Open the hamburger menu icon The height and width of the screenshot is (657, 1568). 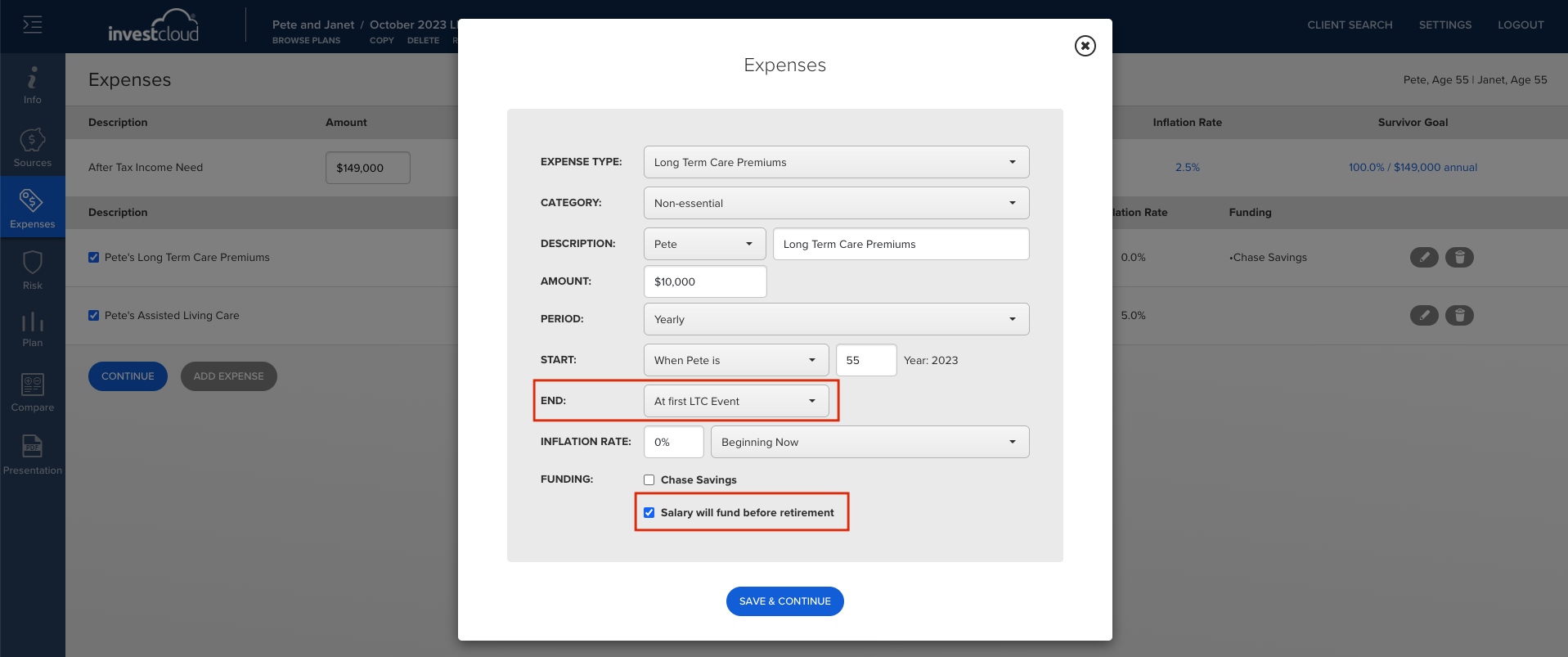[x=32, y=25]
